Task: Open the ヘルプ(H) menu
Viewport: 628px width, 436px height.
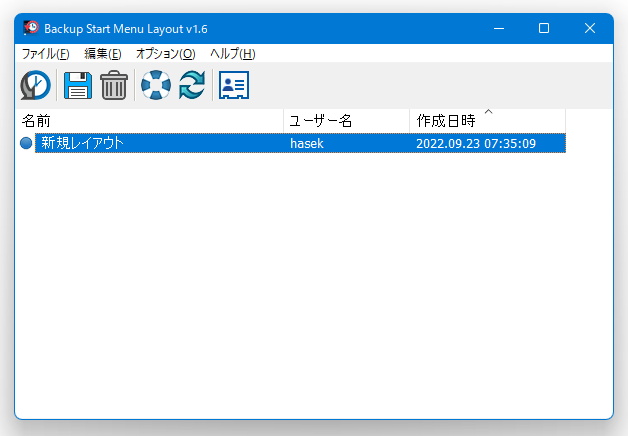Action: pyautogui.click(x=233, y=54)
